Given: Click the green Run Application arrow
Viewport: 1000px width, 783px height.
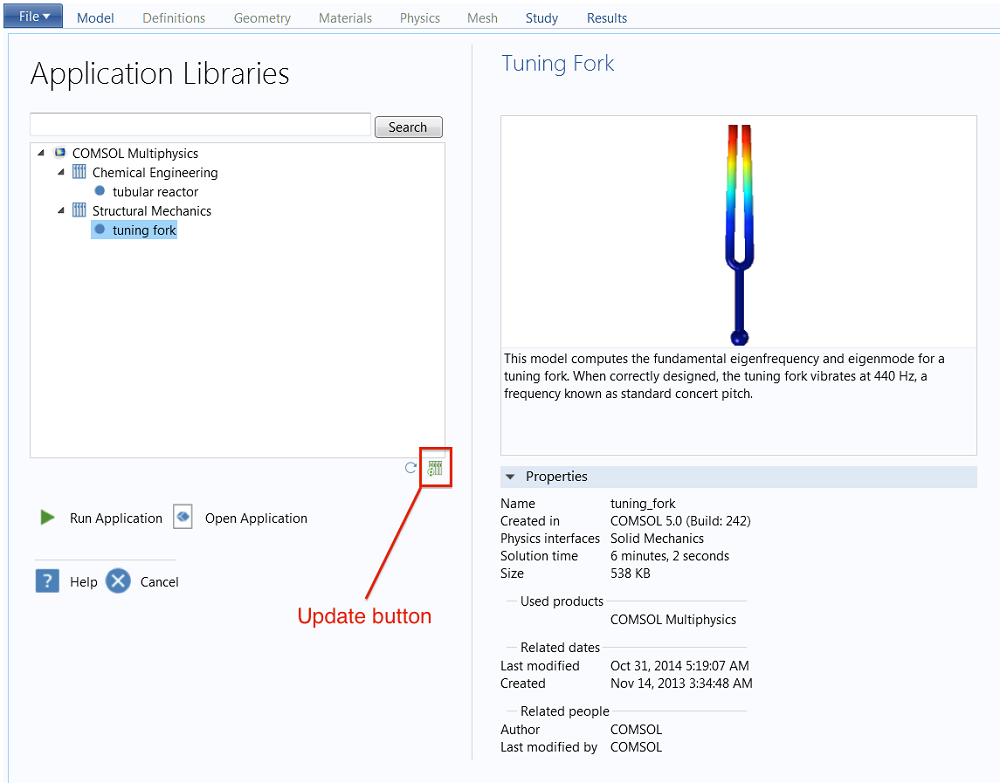Looking at the screenshot, I should [x=47, y=517].
